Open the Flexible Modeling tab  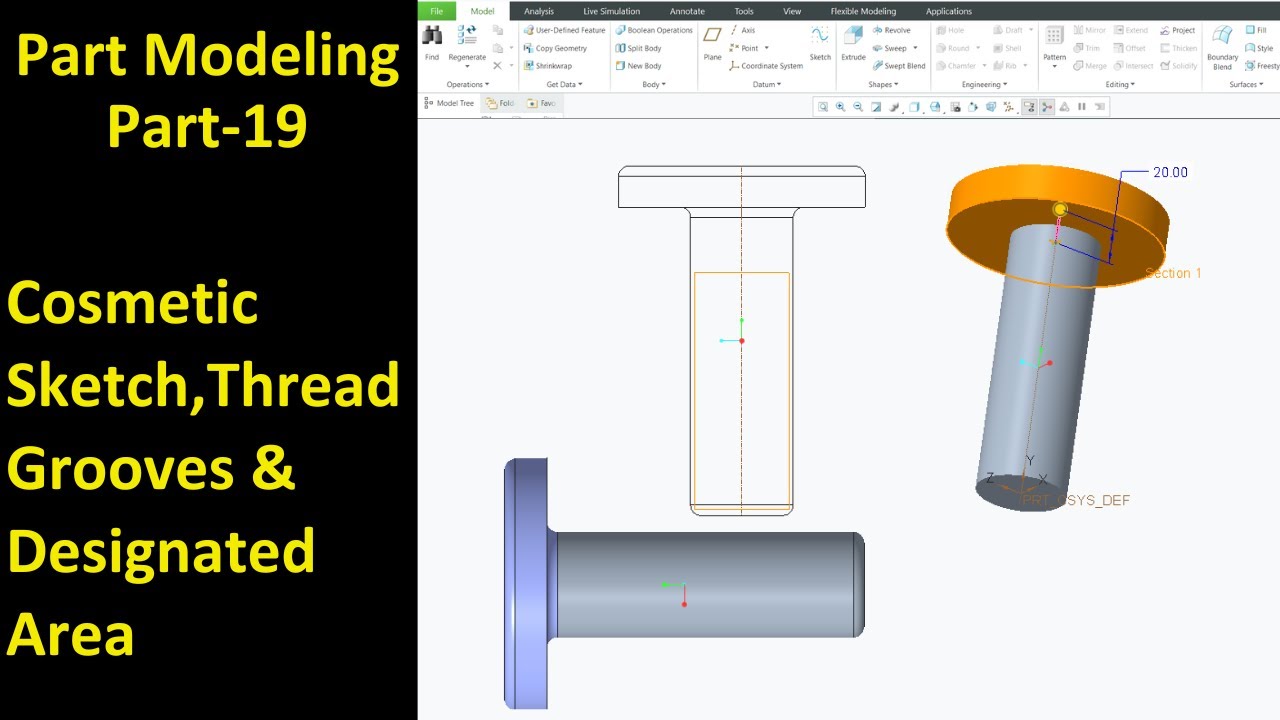(863, 11)
